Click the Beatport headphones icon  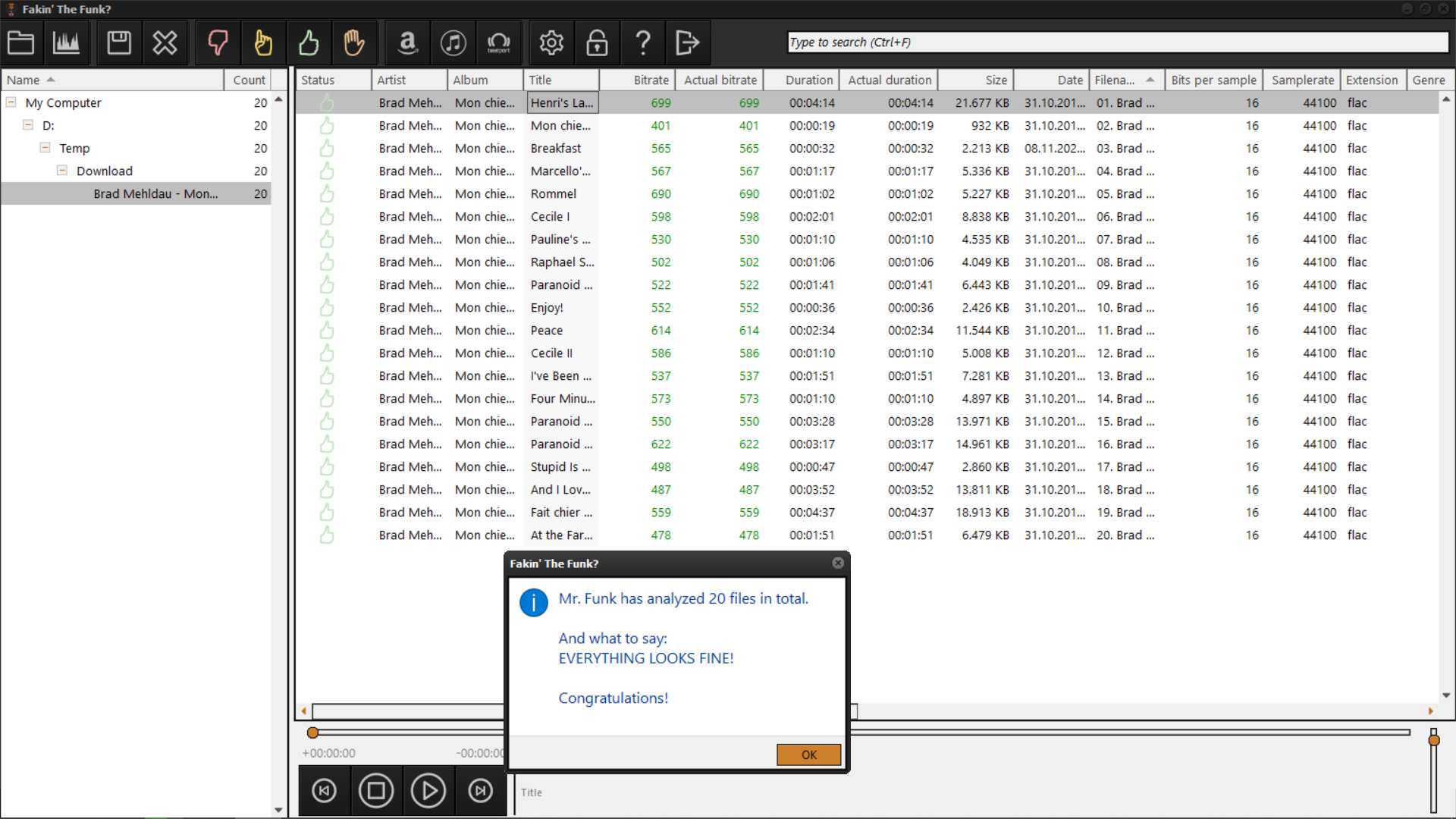[498, 42]
